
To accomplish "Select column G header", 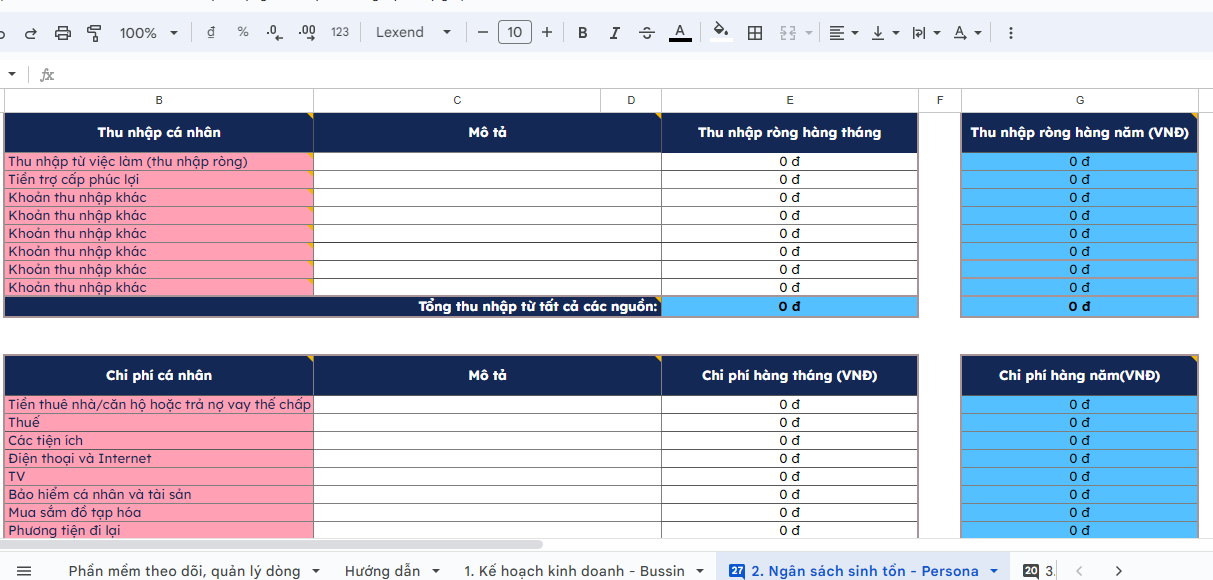I will (x=1080, y=100).
